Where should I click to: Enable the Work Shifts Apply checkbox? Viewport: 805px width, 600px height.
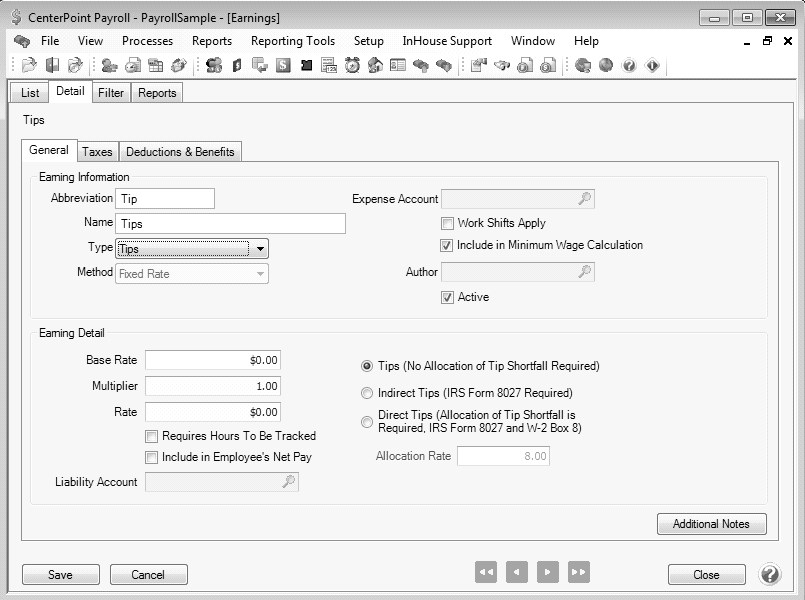(447, 223)
